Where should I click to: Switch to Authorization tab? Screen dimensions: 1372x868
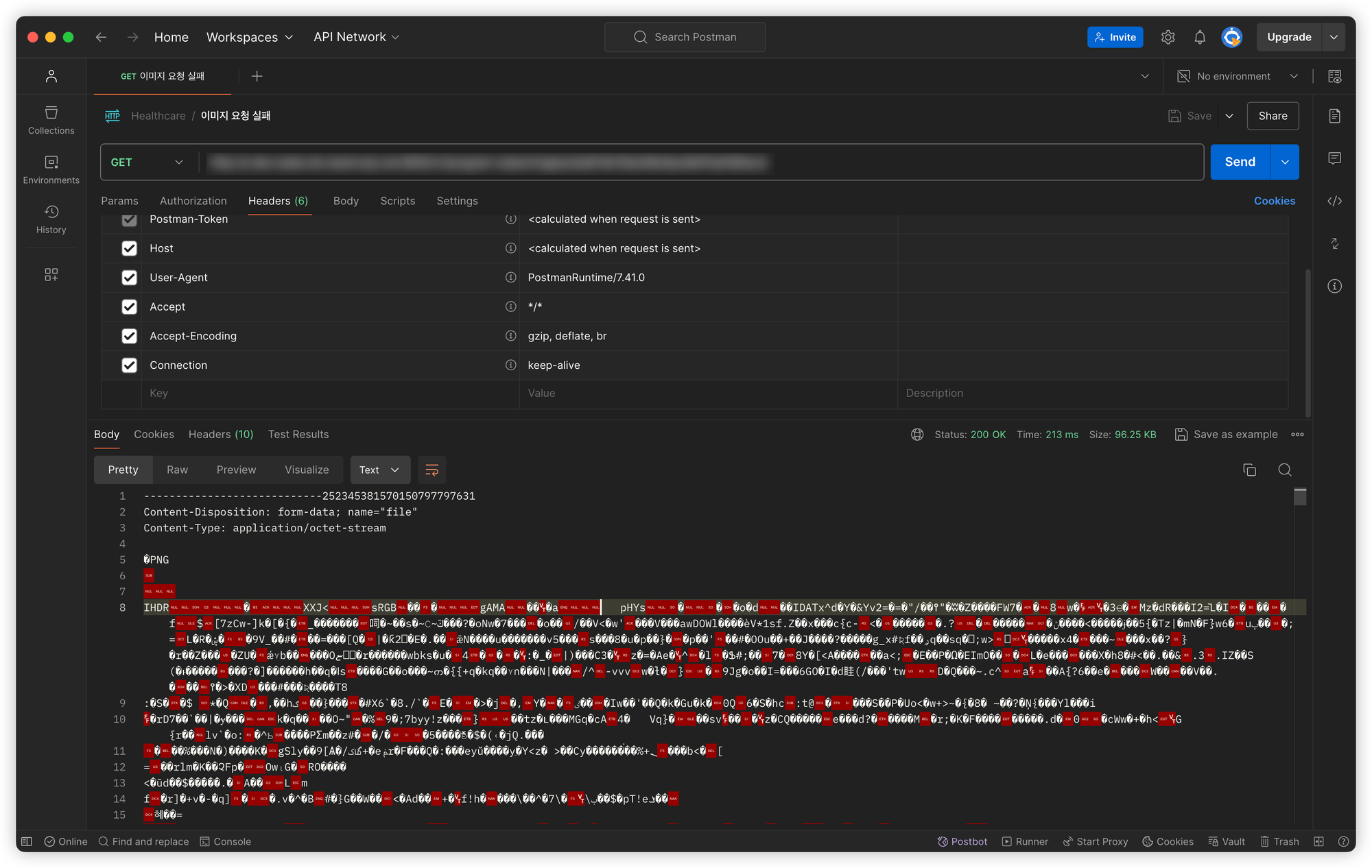pyautogui.click(x=193, y=201)
